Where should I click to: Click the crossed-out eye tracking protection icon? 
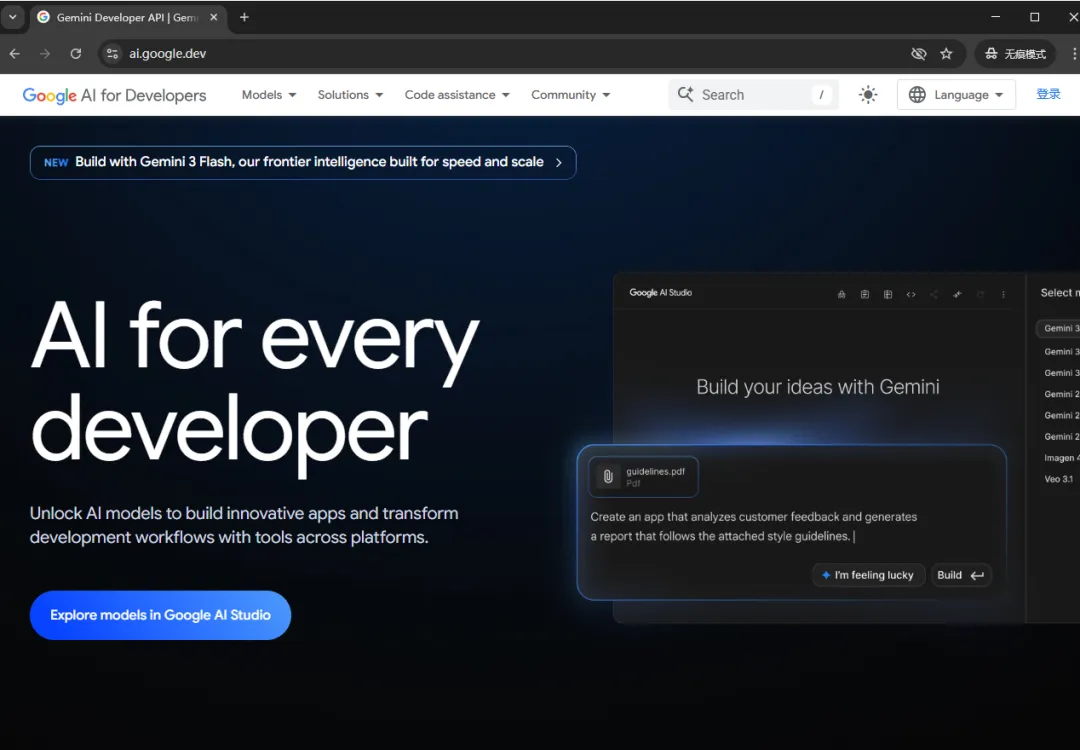pyautogui.click(x=918, y=54)
